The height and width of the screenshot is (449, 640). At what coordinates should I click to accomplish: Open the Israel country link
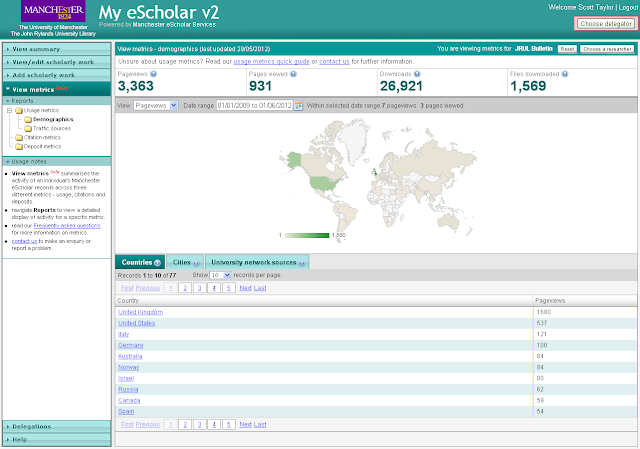coord(126,378)
